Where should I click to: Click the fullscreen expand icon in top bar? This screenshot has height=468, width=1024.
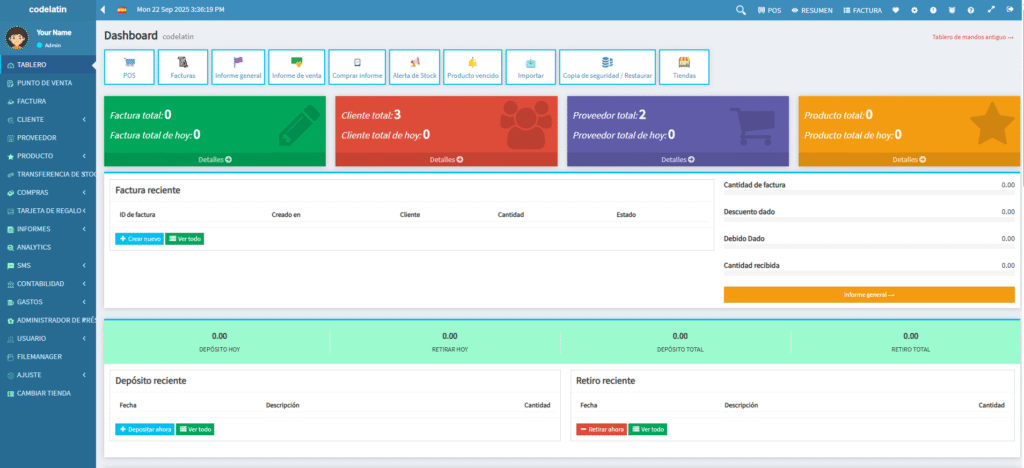point(990,9)
